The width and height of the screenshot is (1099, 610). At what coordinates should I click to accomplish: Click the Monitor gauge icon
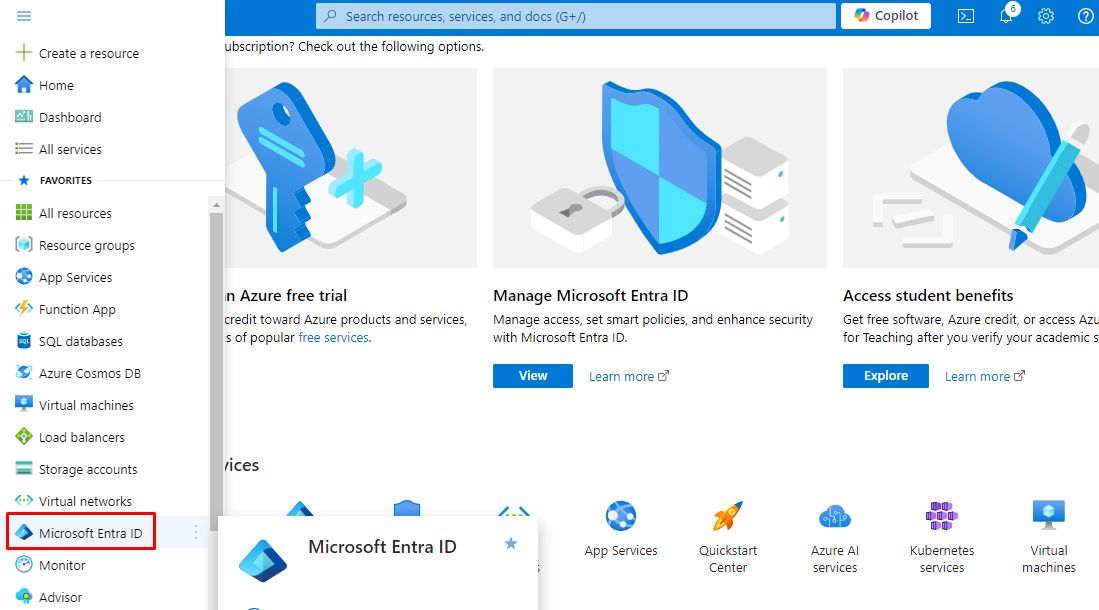click(24, 564)
